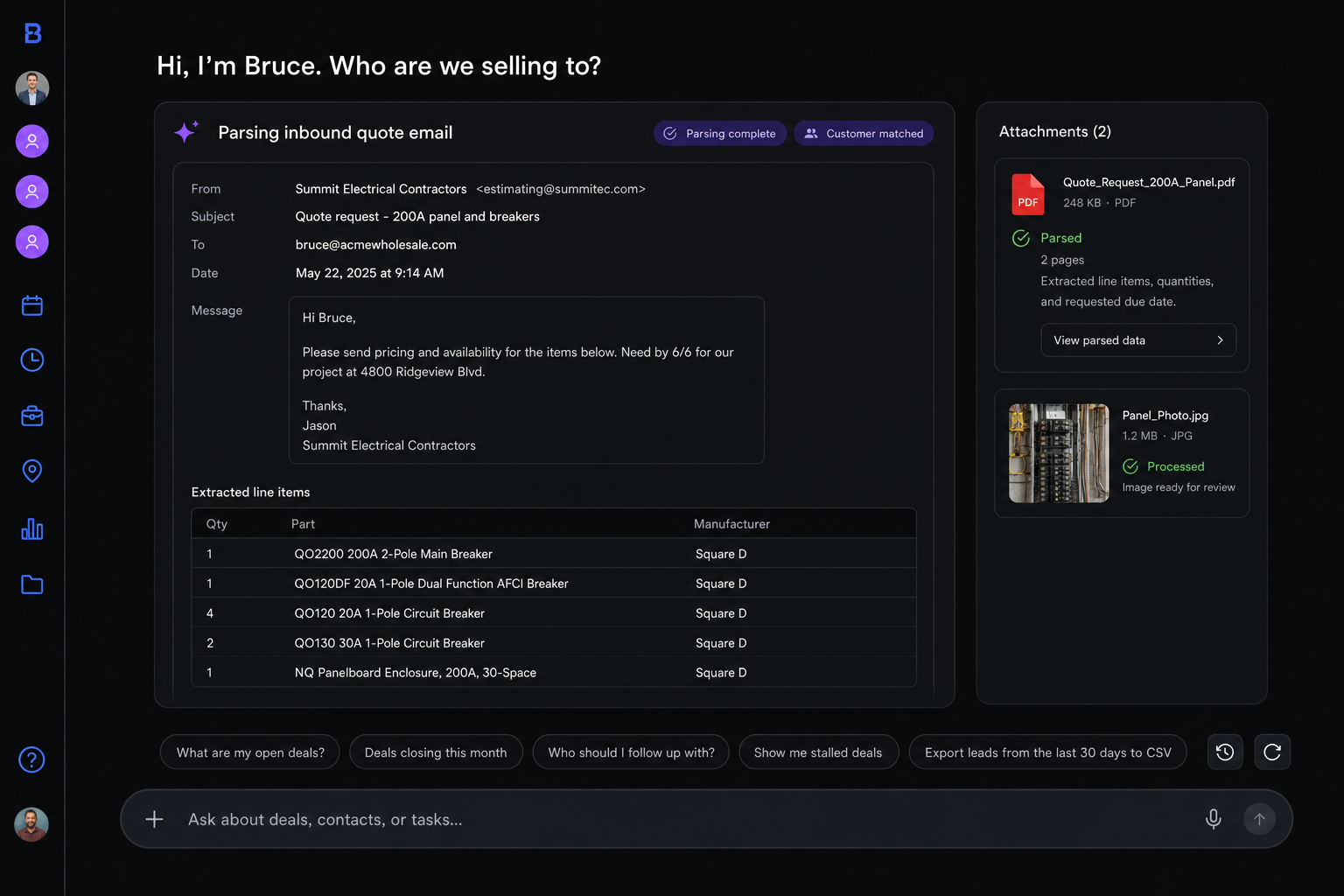Select the QO2200 200A 2-Pole Main Breaker row
This screenshot has width=1344, height=896.
554,554
